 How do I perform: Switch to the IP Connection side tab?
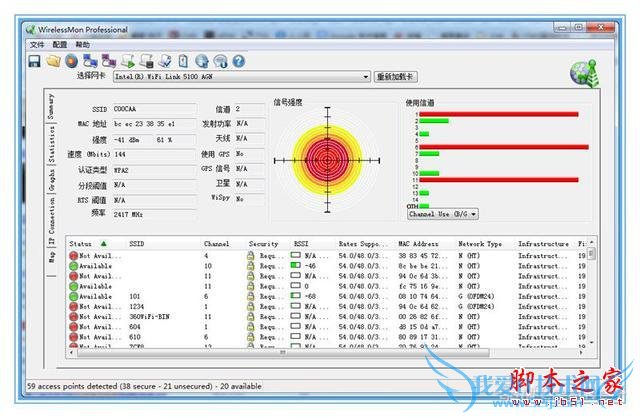[51, 221]
